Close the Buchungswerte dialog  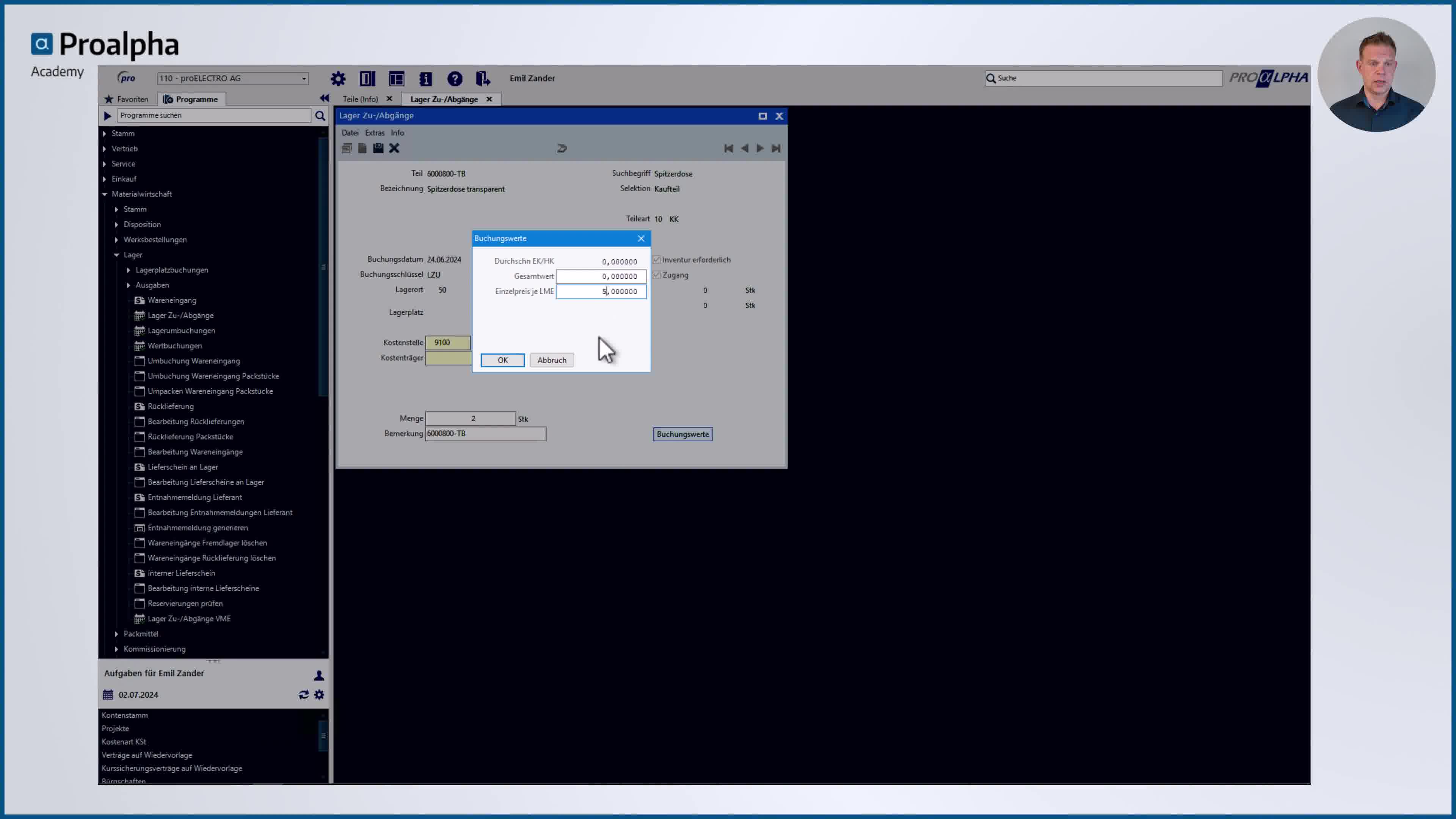click(x=641, y=238)
